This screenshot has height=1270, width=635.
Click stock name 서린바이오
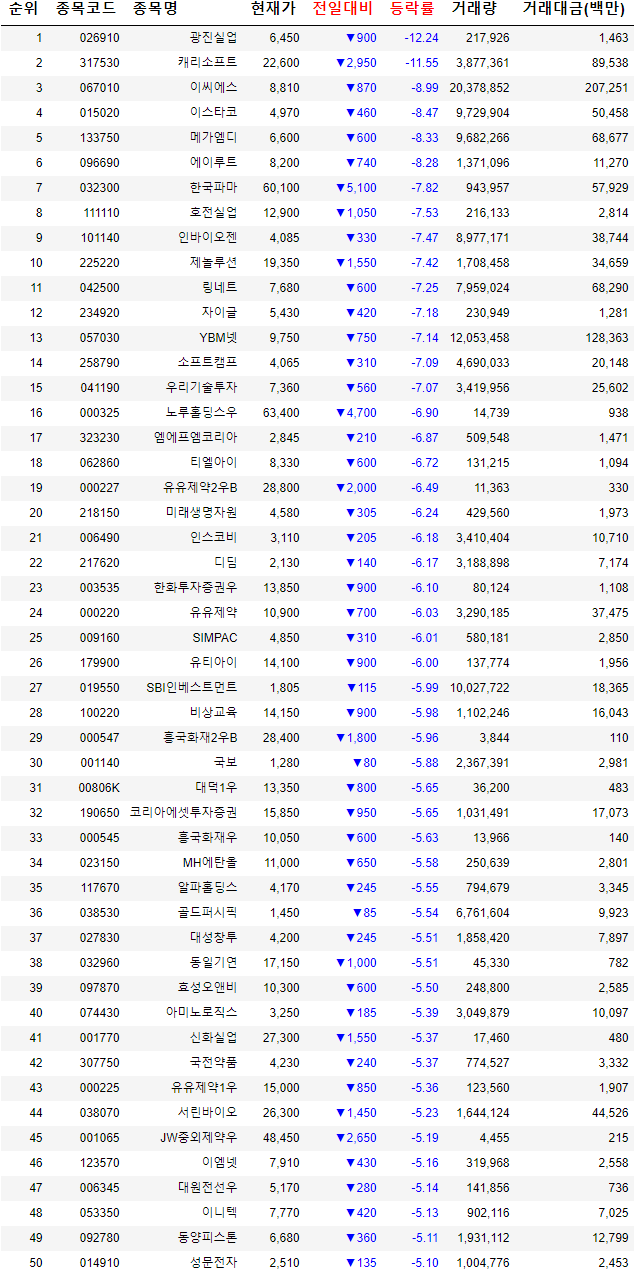[207, 1113]
